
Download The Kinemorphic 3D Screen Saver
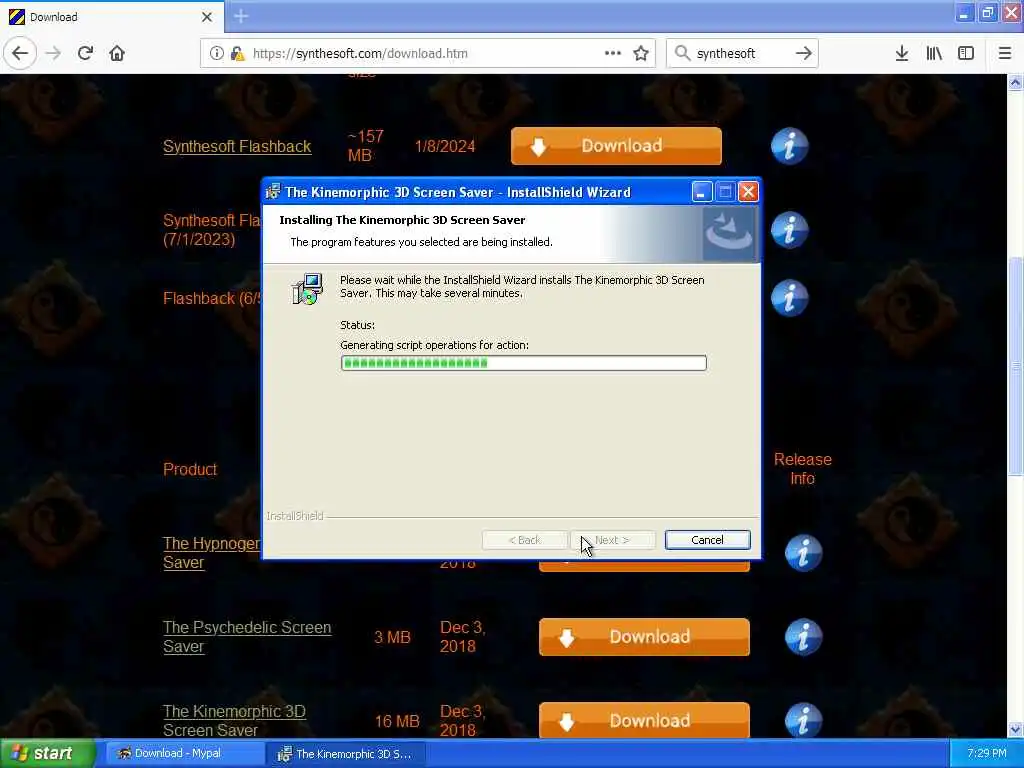644,720
